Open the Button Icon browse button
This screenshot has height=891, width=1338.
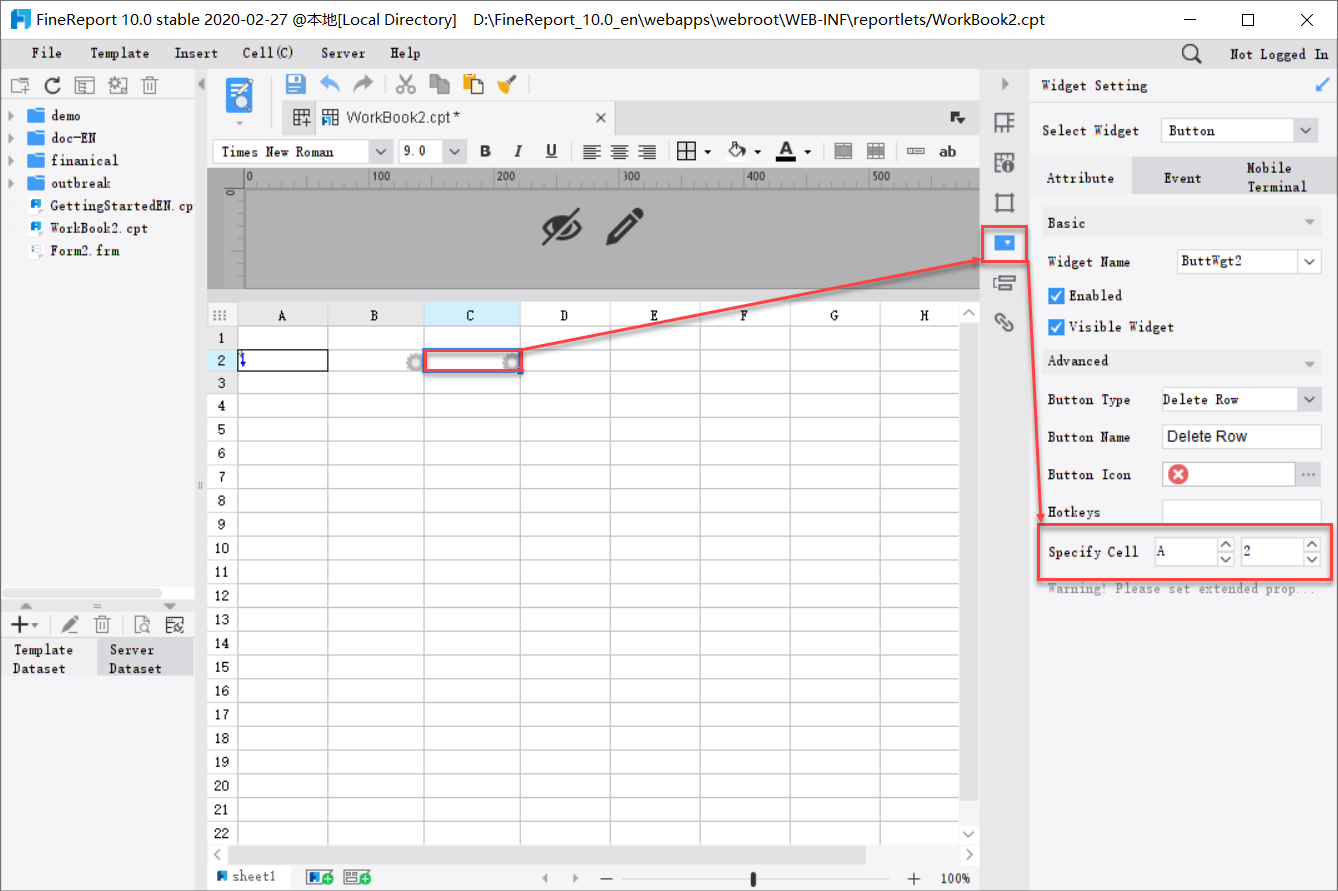click(x=1308, y=474)
